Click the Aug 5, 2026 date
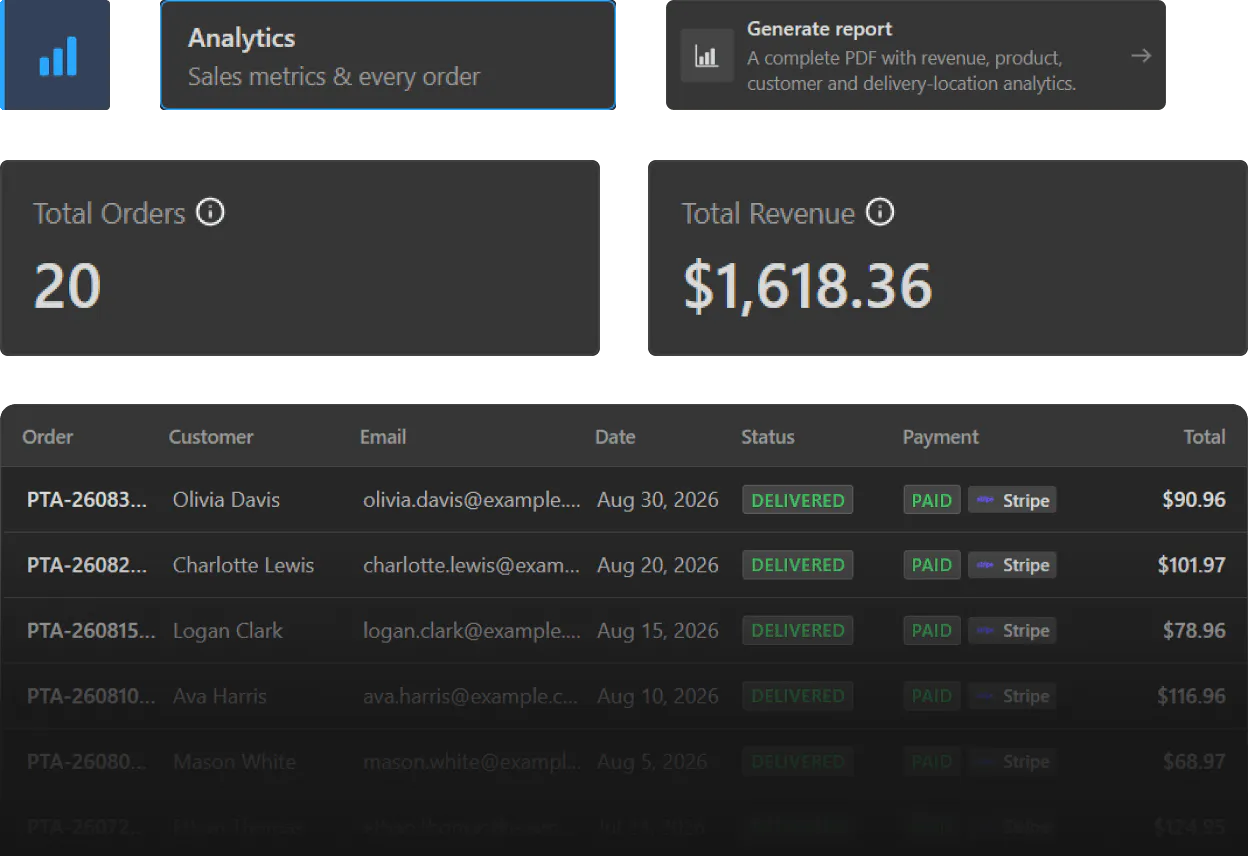Image resolution: width=1248 pixels, height=856 pixels. 652,762
